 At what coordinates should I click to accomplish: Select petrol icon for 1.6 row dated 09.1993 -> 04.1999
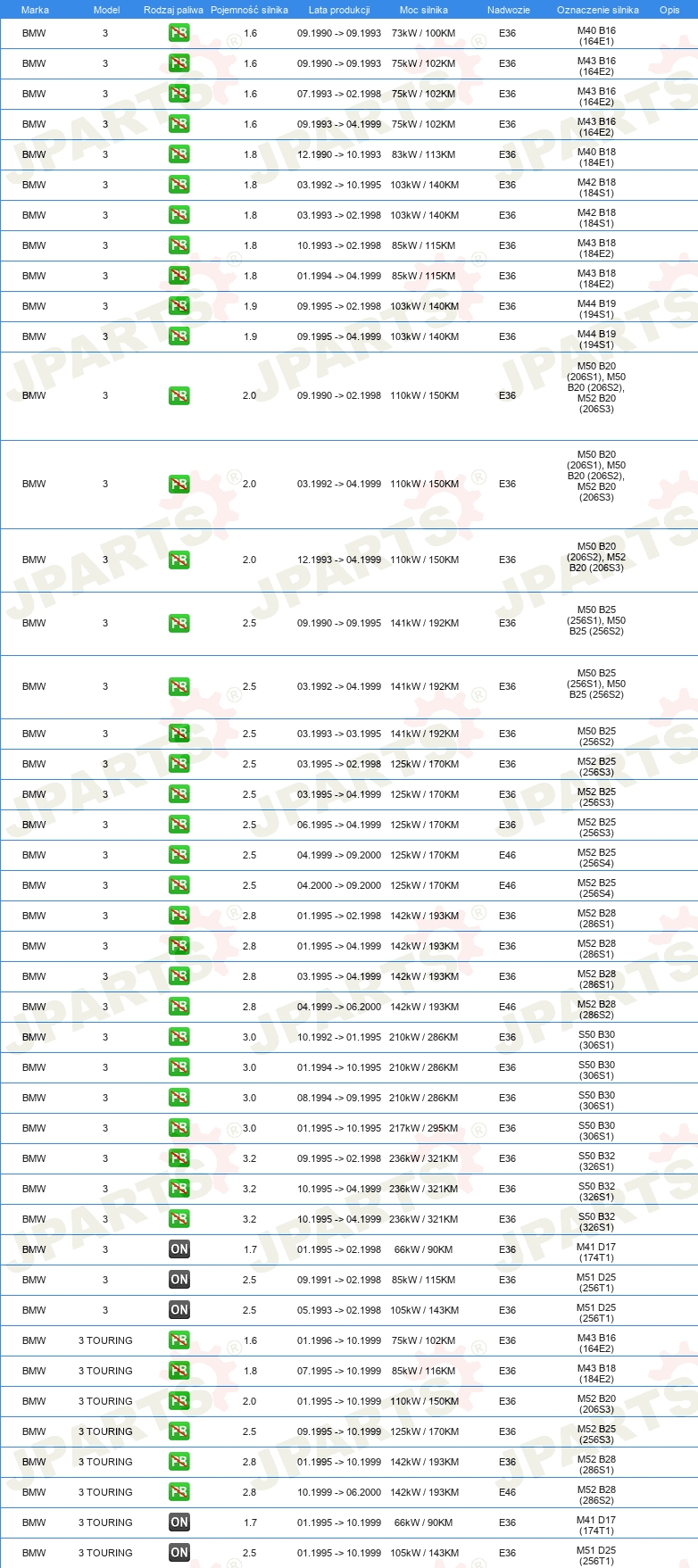click(179, 124)
